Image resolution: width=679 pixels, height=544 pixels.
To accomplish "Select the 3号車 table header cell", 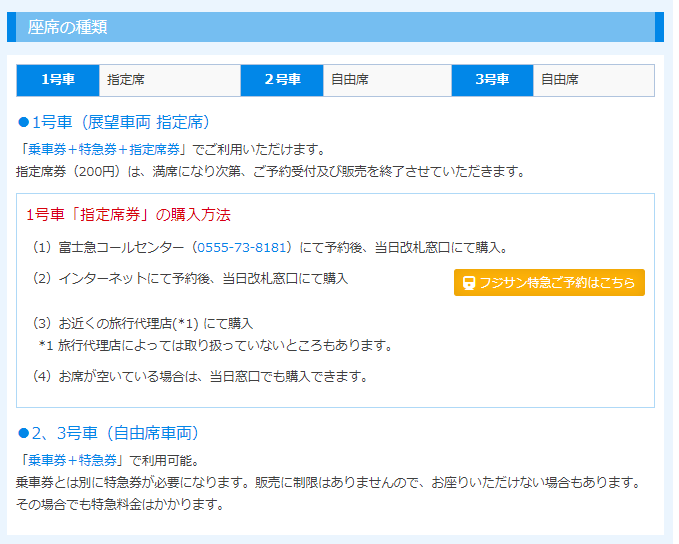I will (x=492, y=80).
